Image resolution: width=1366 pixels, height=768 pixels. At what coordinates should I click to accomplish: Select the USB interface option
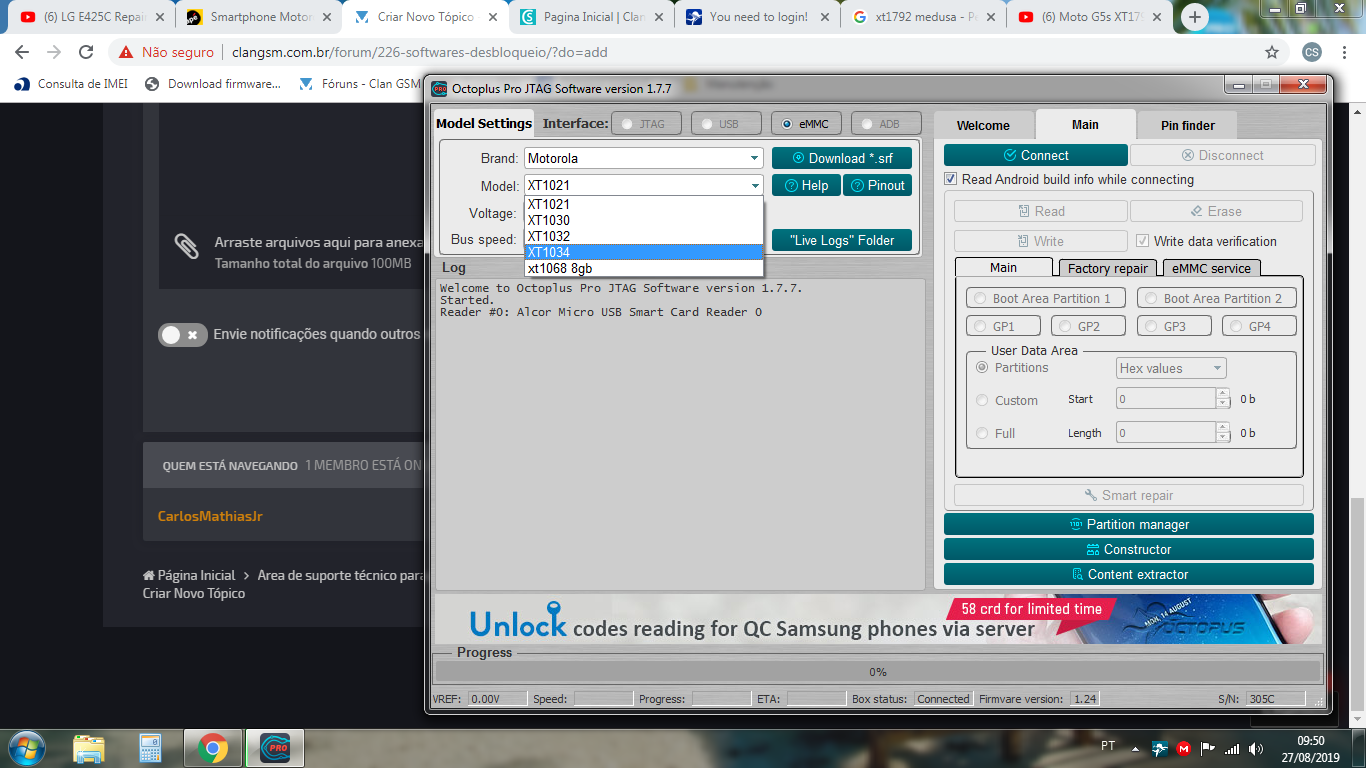(x=726, y=124)
